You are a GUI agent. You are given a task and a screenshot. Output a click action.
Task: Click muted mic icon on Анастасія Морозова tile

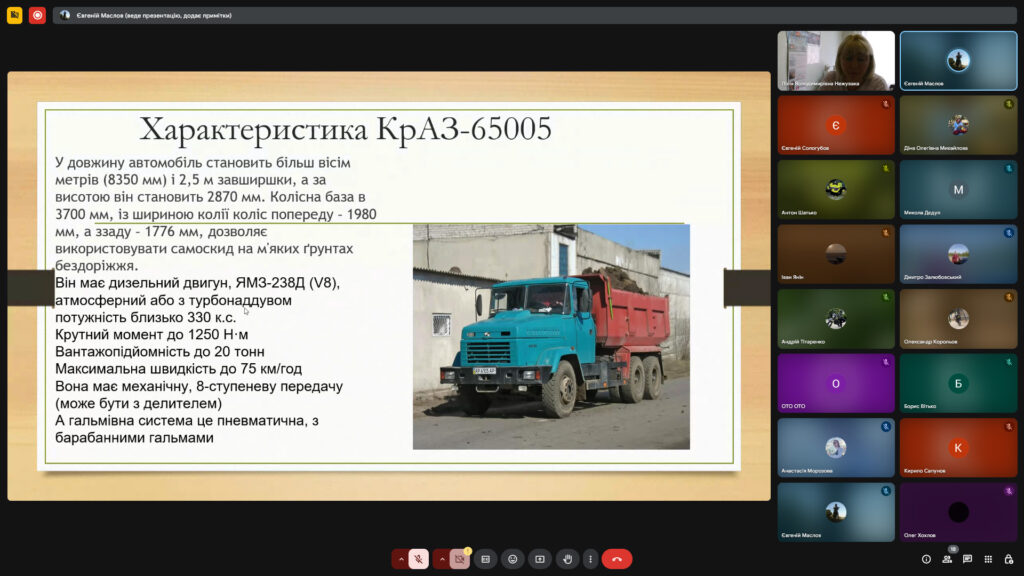click(886, 426)
